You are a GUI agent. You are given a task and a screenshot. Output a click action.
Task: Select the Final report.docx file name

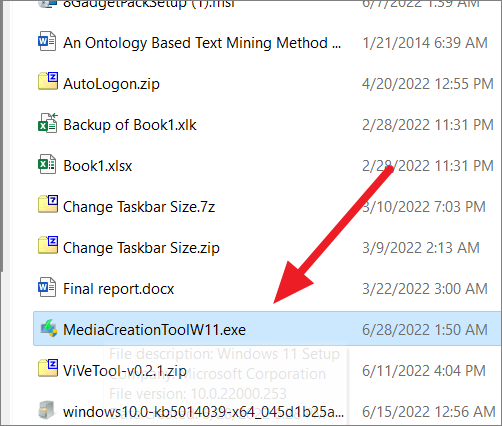coord(119,289)
